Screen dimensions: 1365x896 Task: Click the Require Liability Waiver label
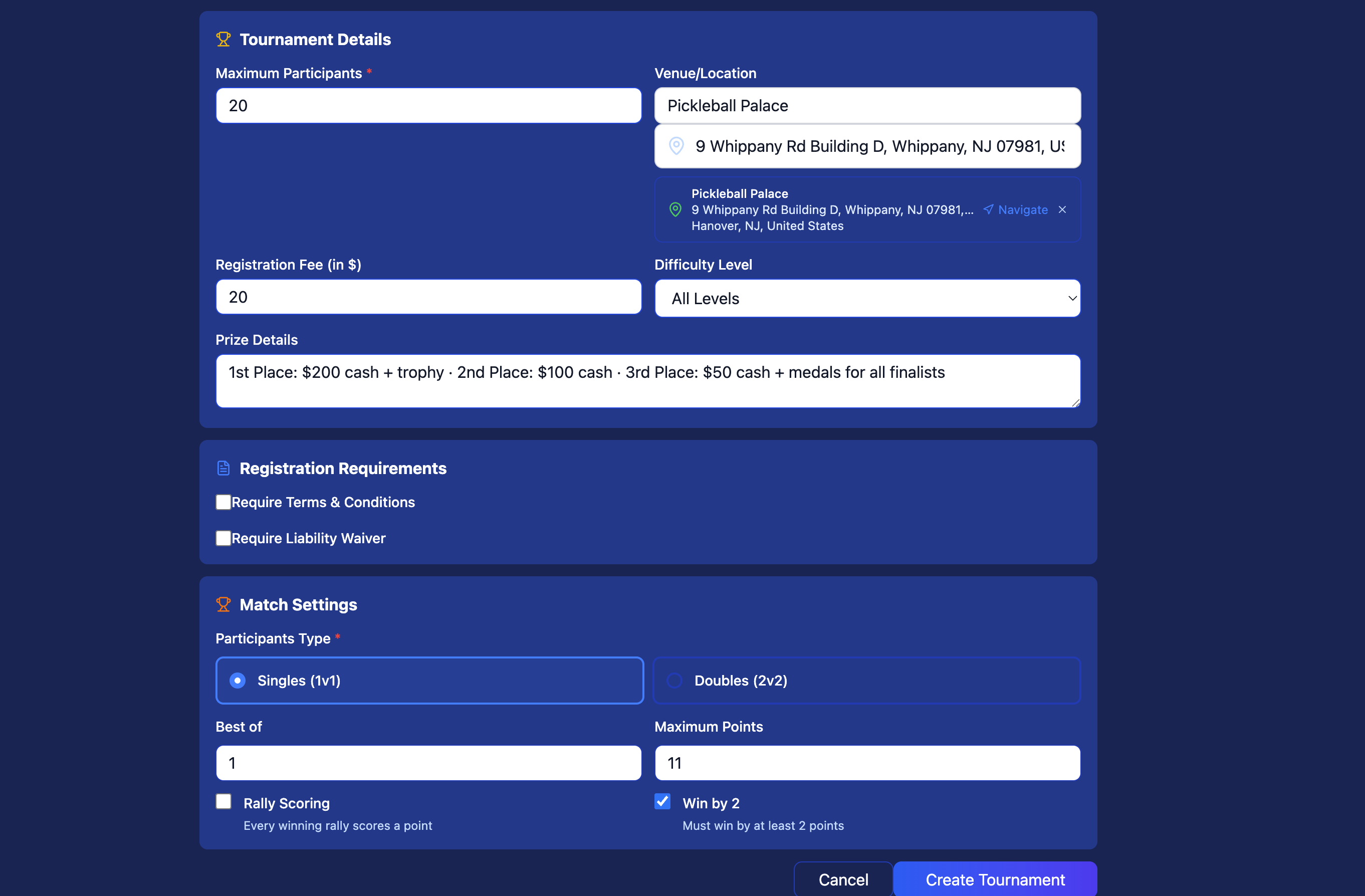pos(309,538)
